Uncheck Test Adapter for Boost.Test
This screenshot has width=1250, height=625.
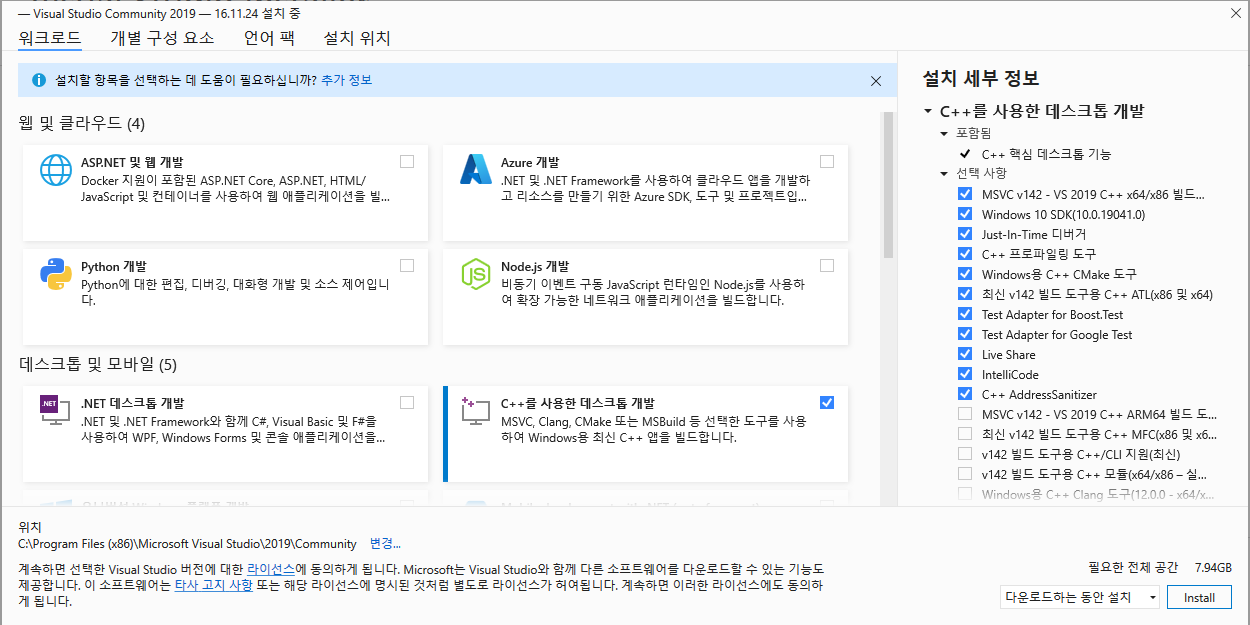[x=965, y=314]
